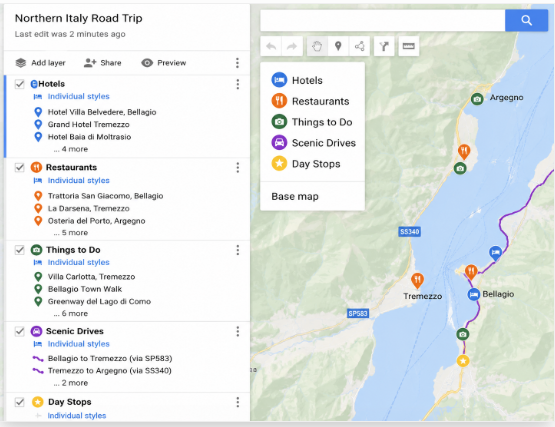Choose the Add marker tool

pyautogui.click(x=338, y=46)
